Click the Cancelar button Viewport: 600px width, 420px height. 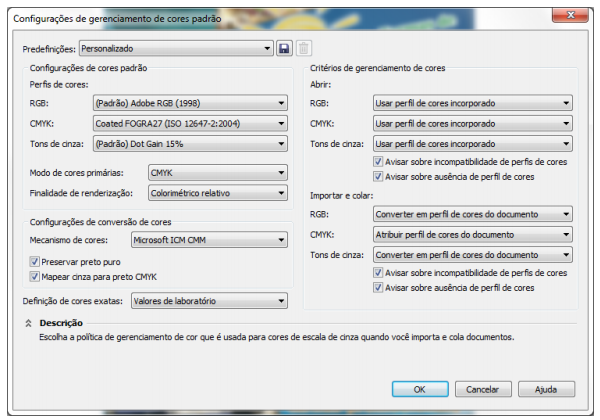(483, 389)
